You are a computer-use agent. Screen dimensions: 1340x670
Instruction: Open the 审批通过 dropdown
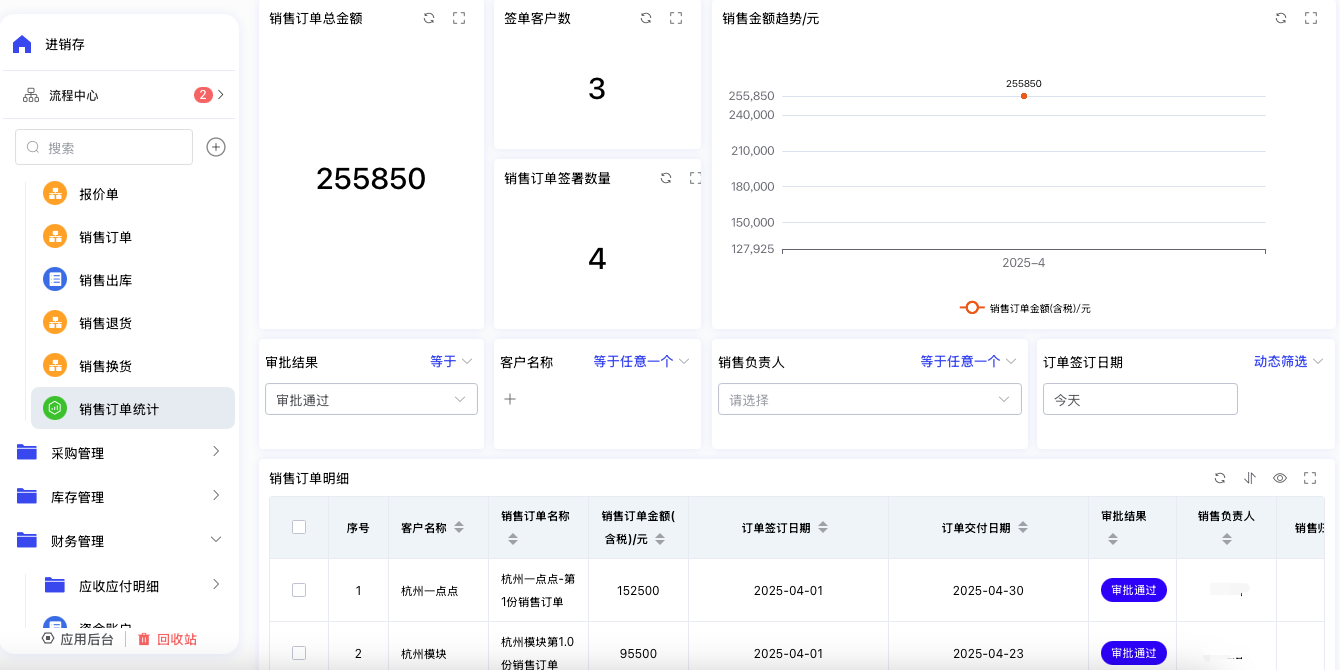tap(371, 399)
